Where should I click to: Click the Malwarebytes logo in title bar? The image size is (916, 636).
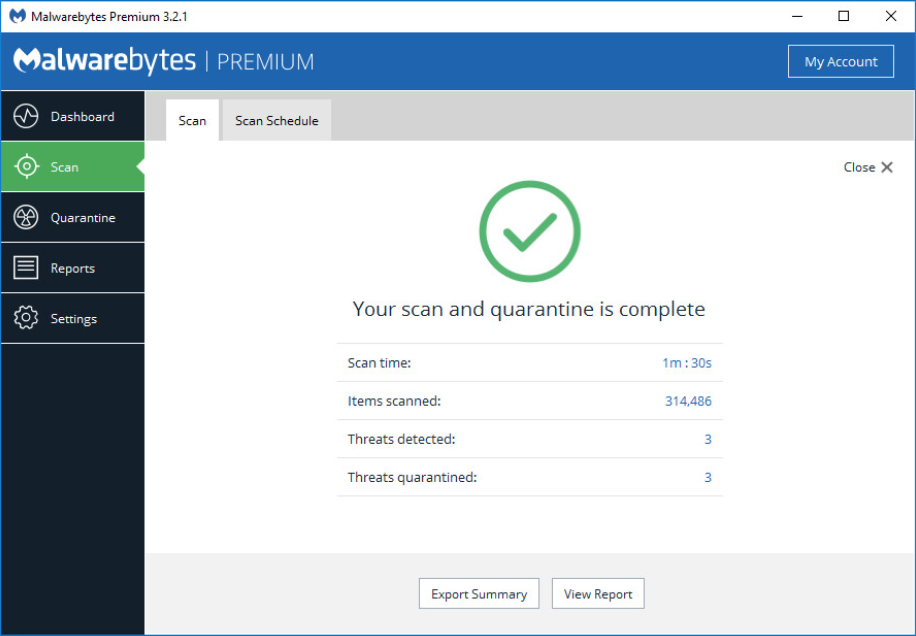point(18,16)
